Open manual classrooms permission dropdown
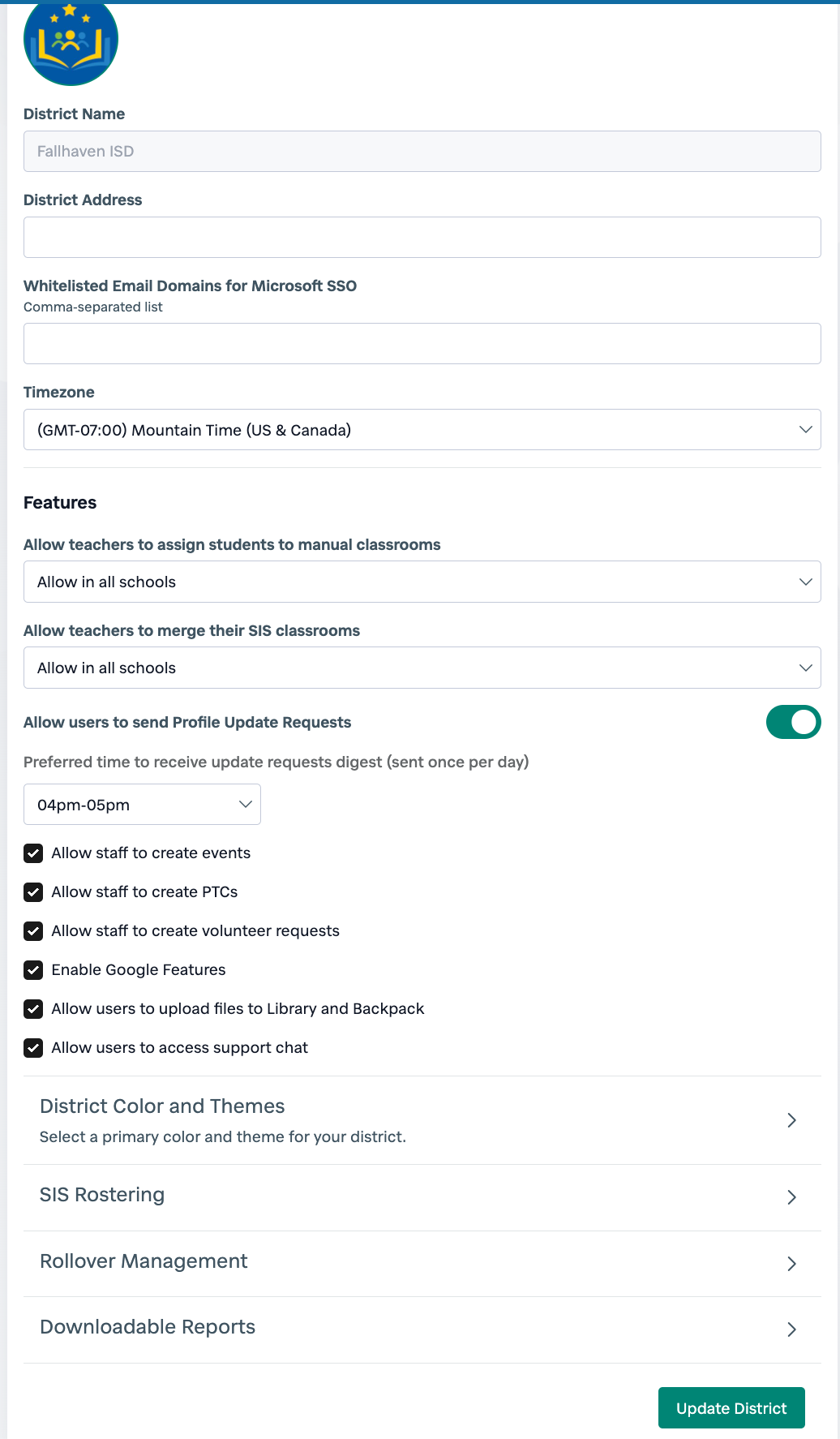 422,582
